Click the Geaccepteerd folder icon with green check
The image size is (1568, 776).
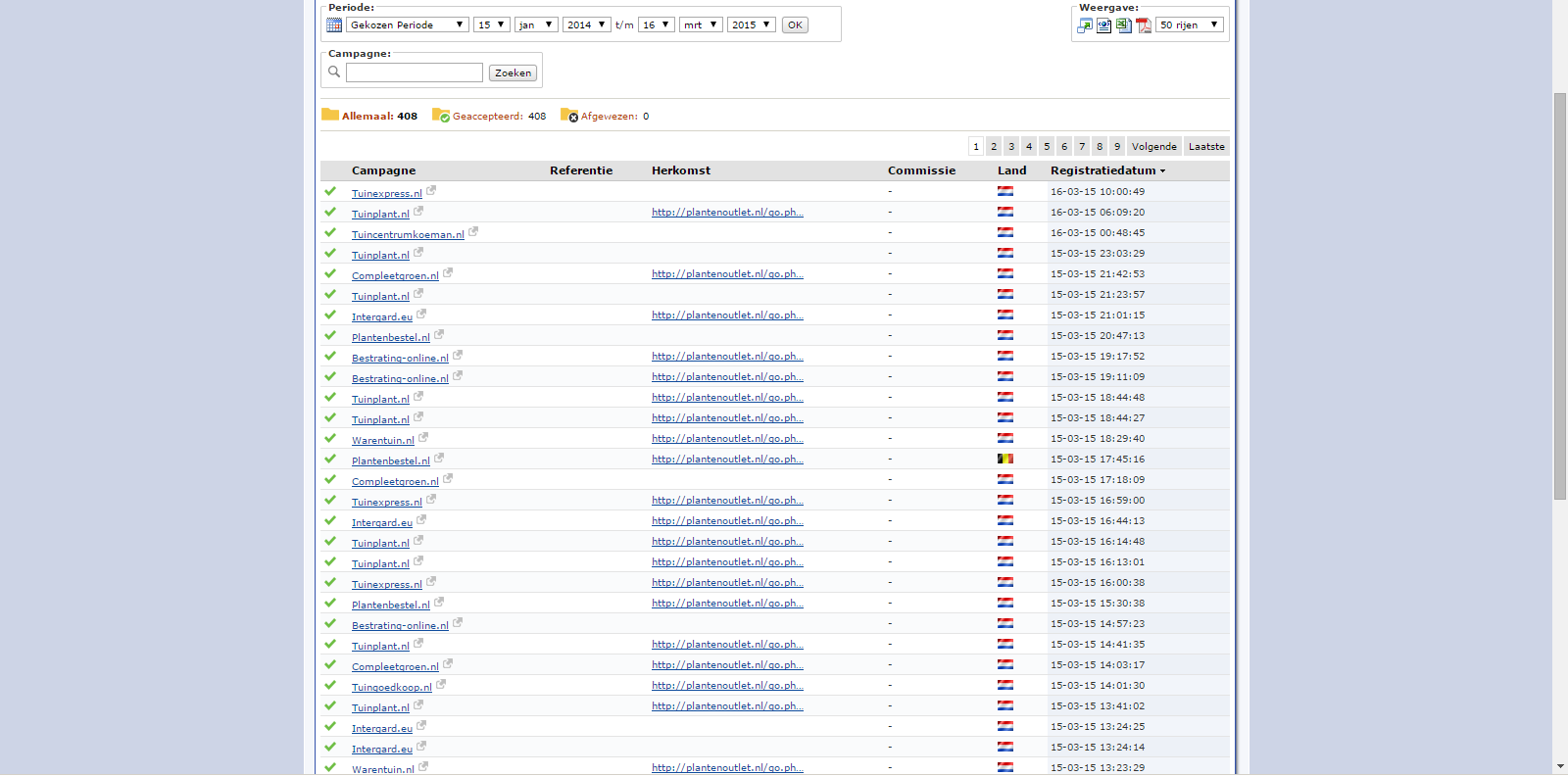pos(441,115)
